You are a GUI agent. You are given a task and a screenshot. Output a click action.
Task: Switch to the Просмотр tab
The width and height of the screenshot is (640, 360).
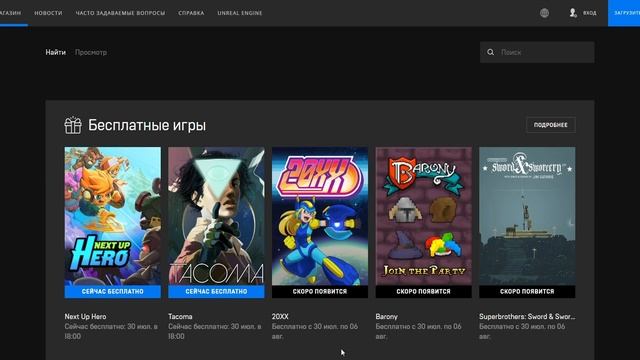(91, 52)
